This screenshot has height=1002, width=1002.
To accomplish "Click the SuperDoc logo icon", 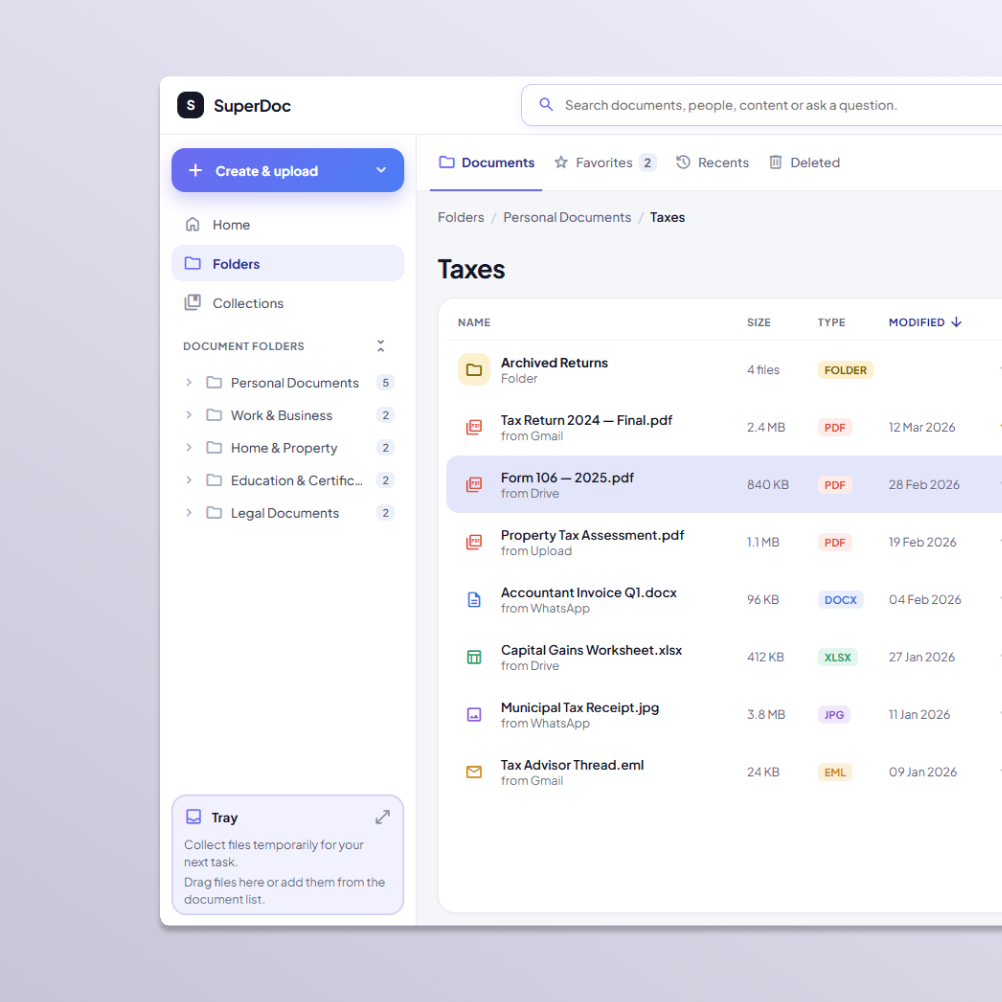I will [x=190, y=105].
